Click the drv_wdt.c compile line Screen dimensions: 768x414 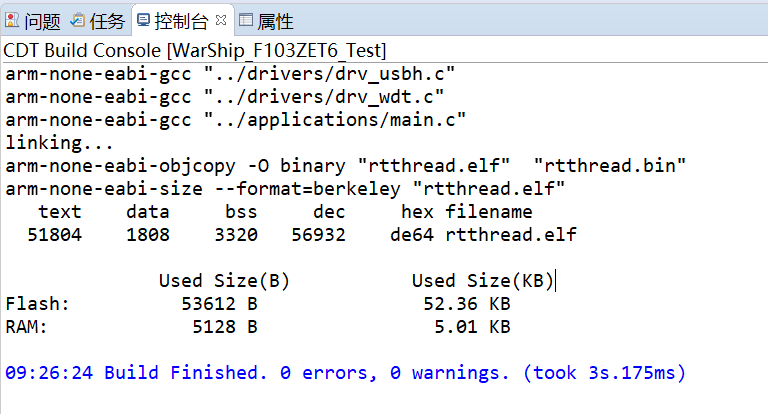tap(225, 96)
